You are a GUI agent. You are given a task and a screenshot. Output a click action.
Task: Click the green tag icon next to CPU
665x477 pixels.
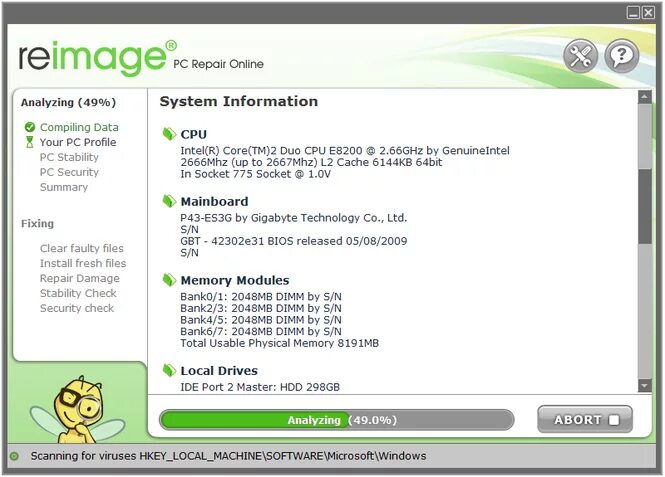point(169,134)
